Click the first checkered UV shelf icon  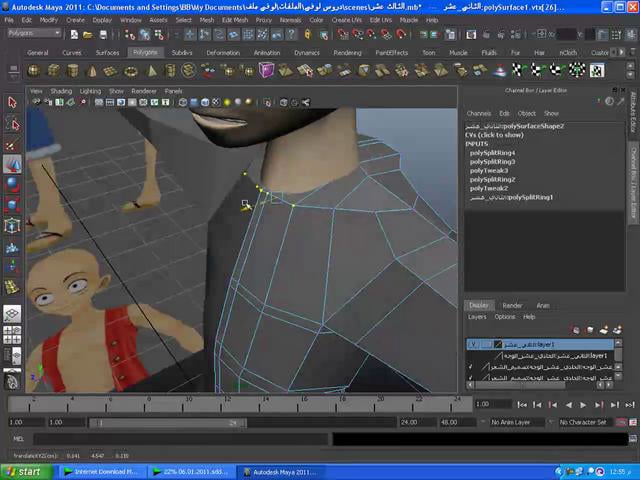click(x=518, y=71)
